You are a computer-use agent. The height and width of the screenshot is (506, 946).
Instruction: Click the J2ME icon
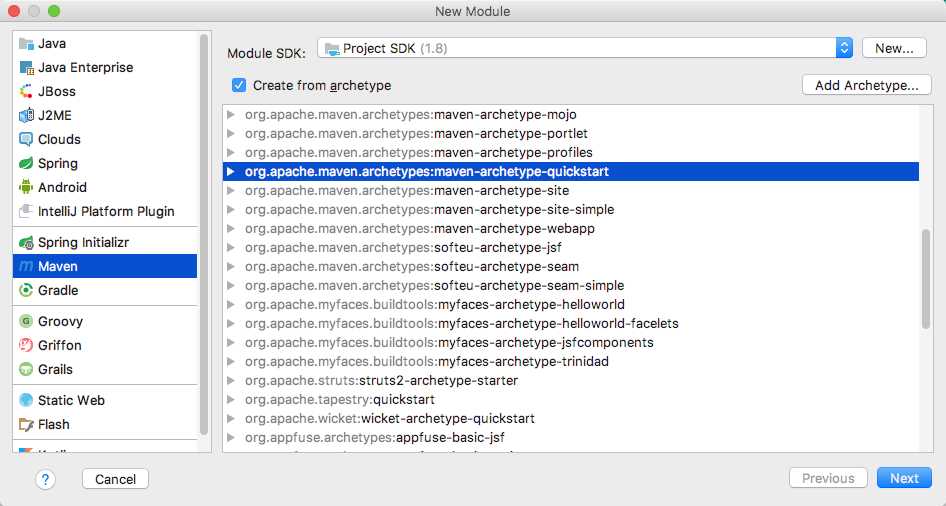pos(26,115)
